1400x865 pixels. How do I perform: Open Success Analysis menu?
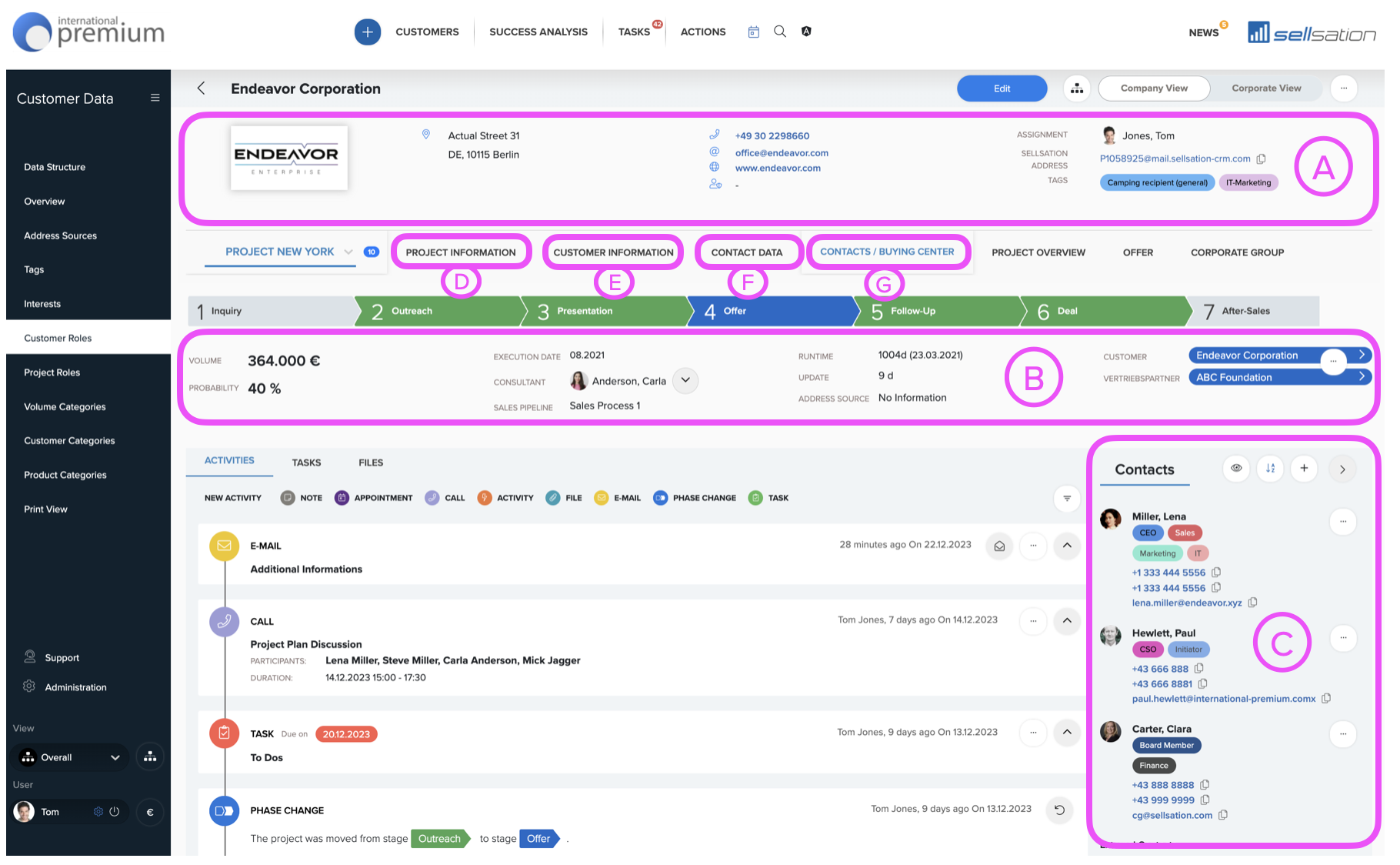(x=538, y=32)
